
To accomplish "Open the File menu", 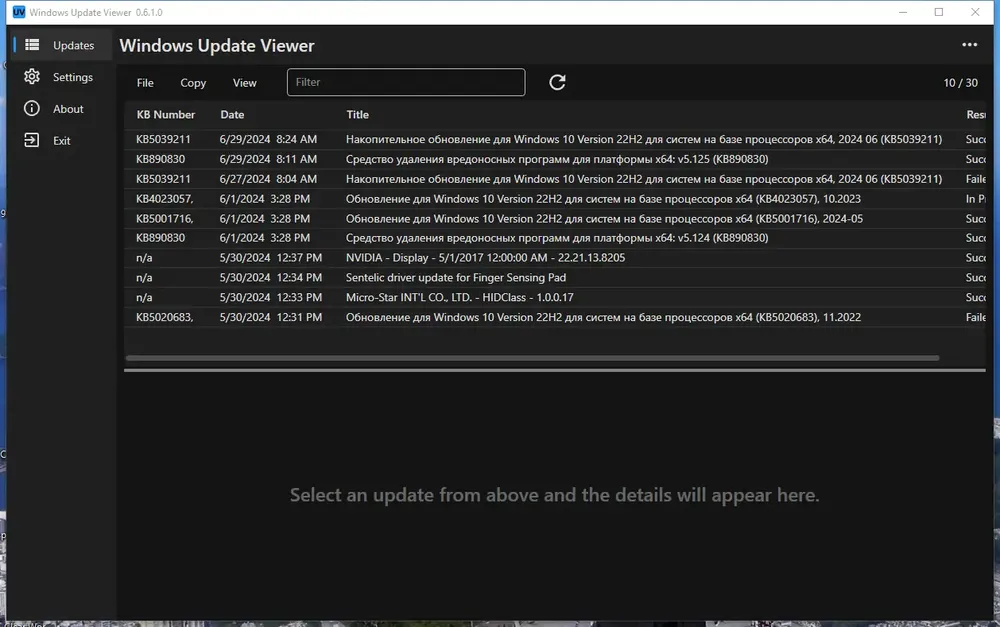I will 145,83.
